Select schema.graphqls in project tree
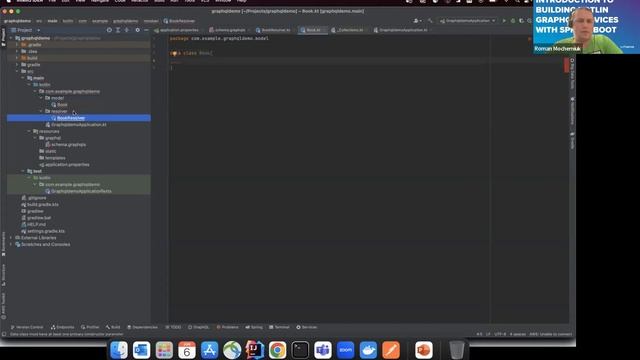The height and width of the screenshot is (360, 640). pos(65,144)
